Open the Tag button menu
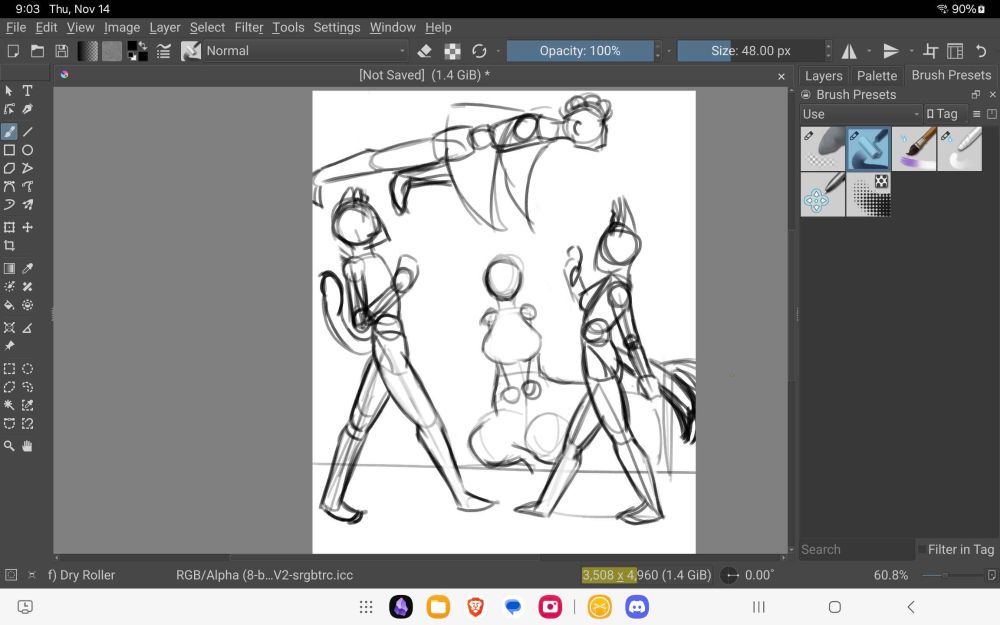1000x625 pixels. pos(942,114)
